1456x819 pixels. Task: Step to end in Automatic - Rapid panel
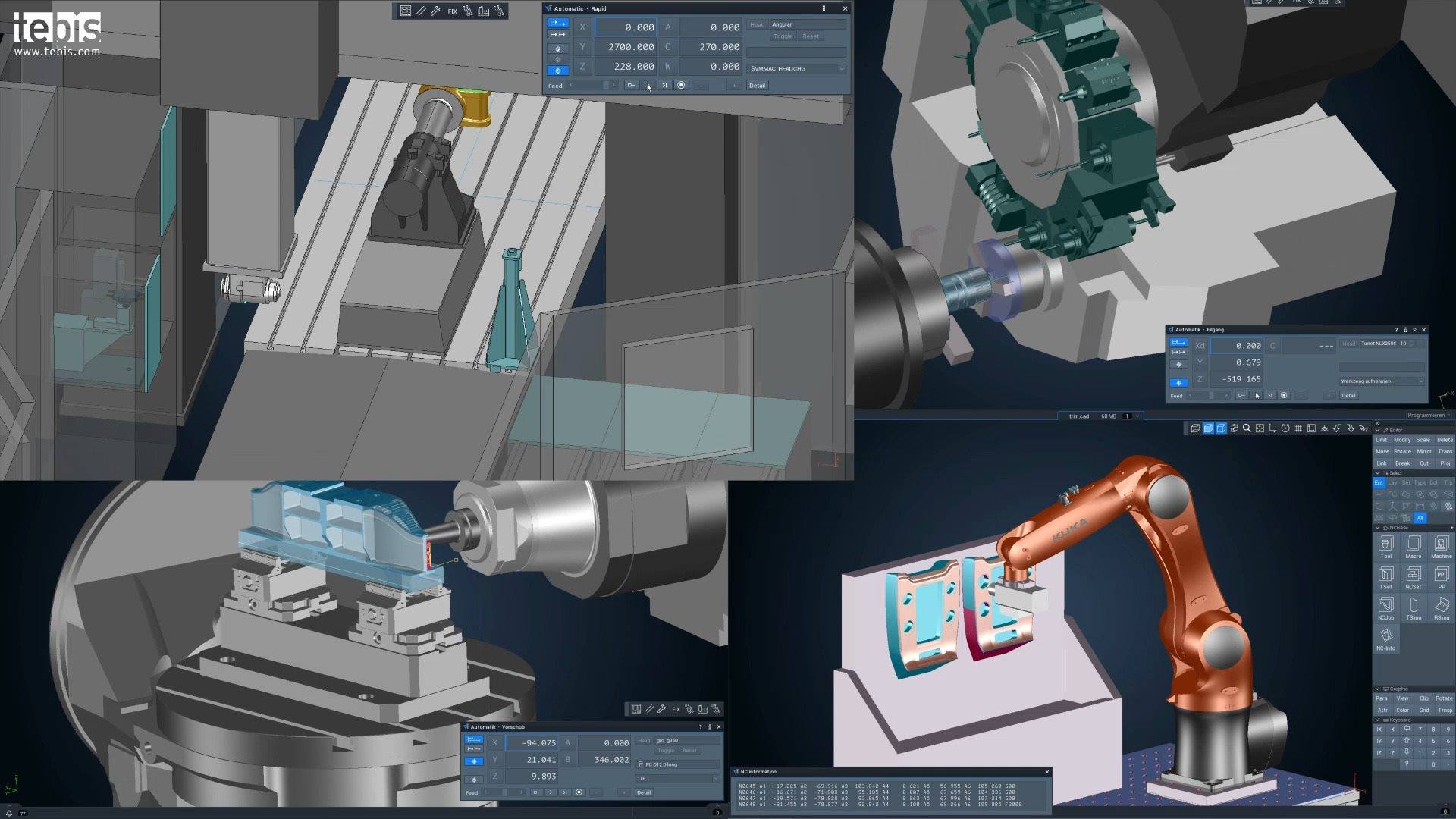tap(664, 86)
